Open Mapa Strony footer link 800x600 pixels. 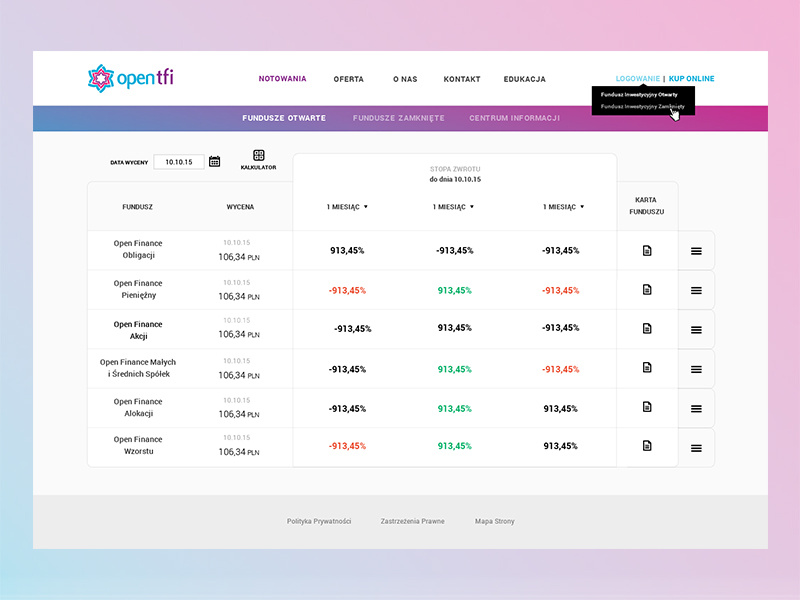(x=494, y=521)
